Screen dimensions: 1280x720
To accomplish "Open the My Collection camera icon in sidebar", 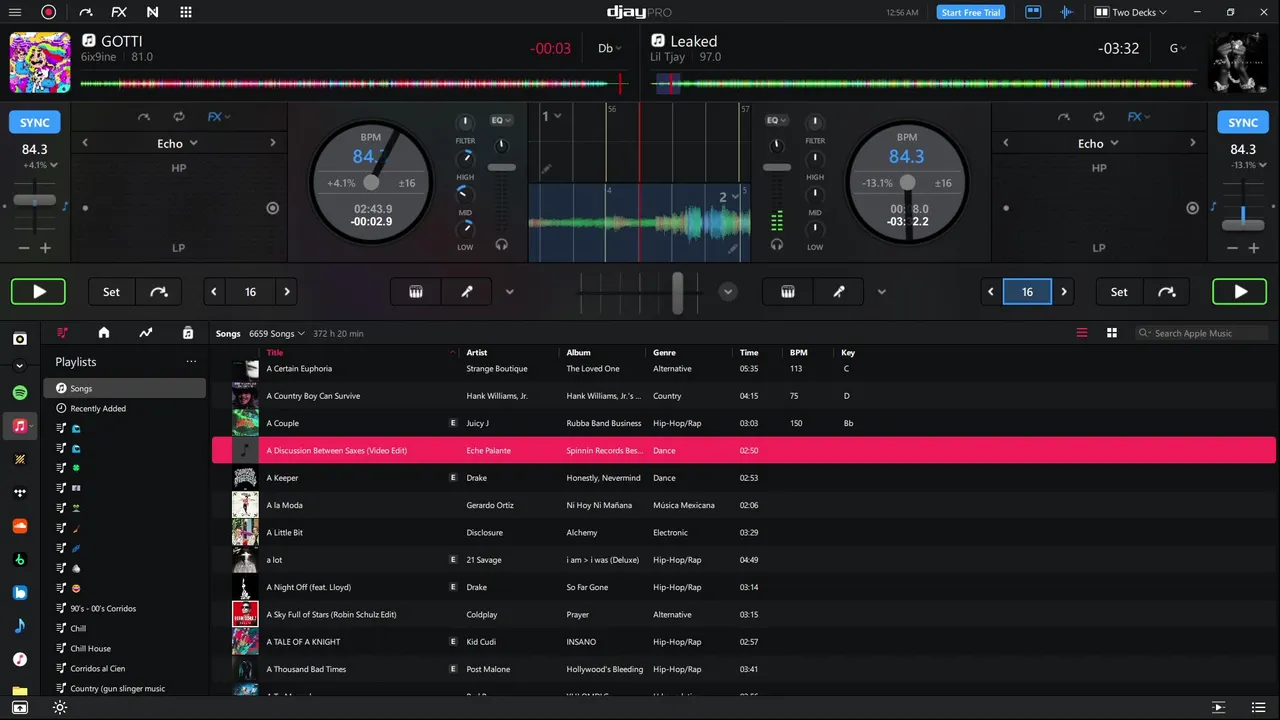I will click(19, 339).
